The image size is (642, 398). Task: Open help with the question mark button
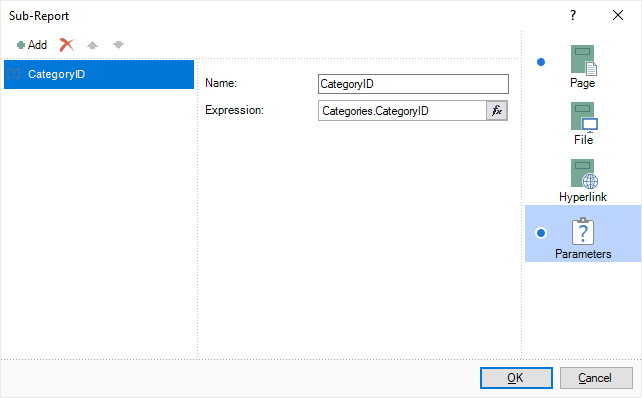573,16
